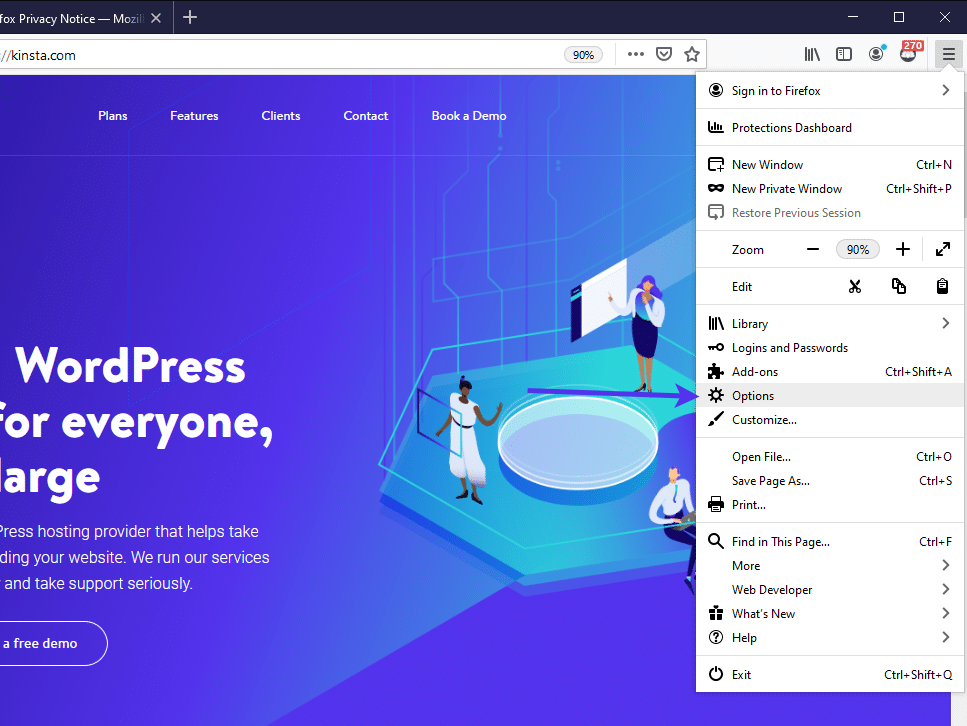Click the Print menu item's printer icon

coord(715,504)
